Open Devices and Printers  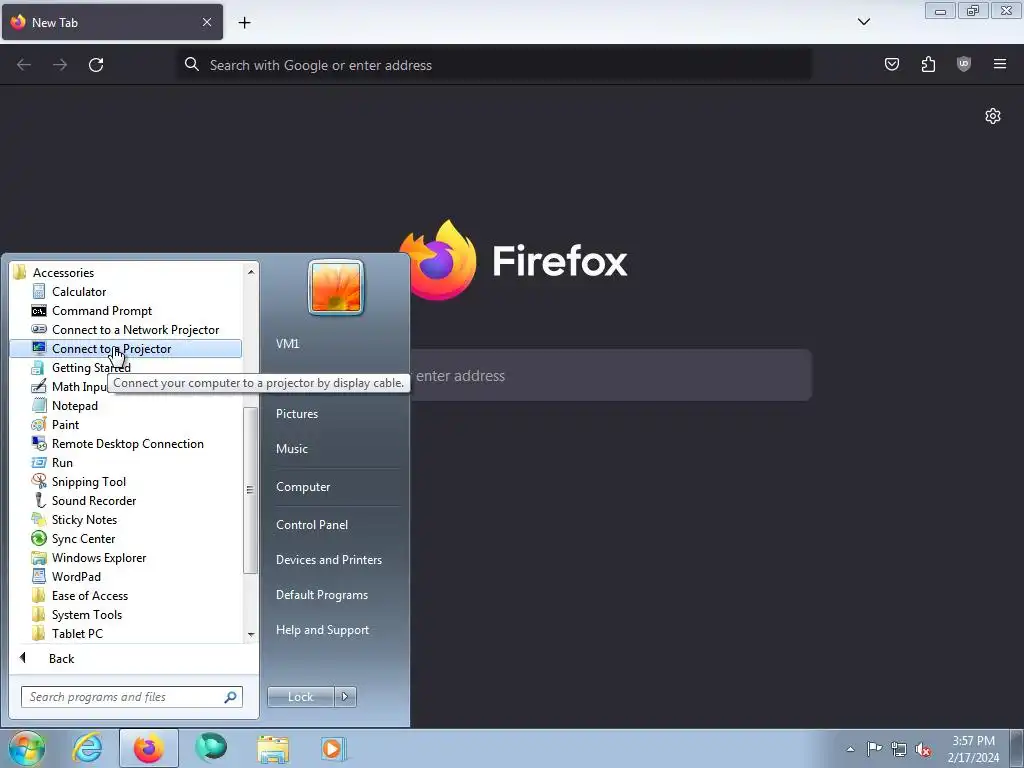tap(328, 560)
